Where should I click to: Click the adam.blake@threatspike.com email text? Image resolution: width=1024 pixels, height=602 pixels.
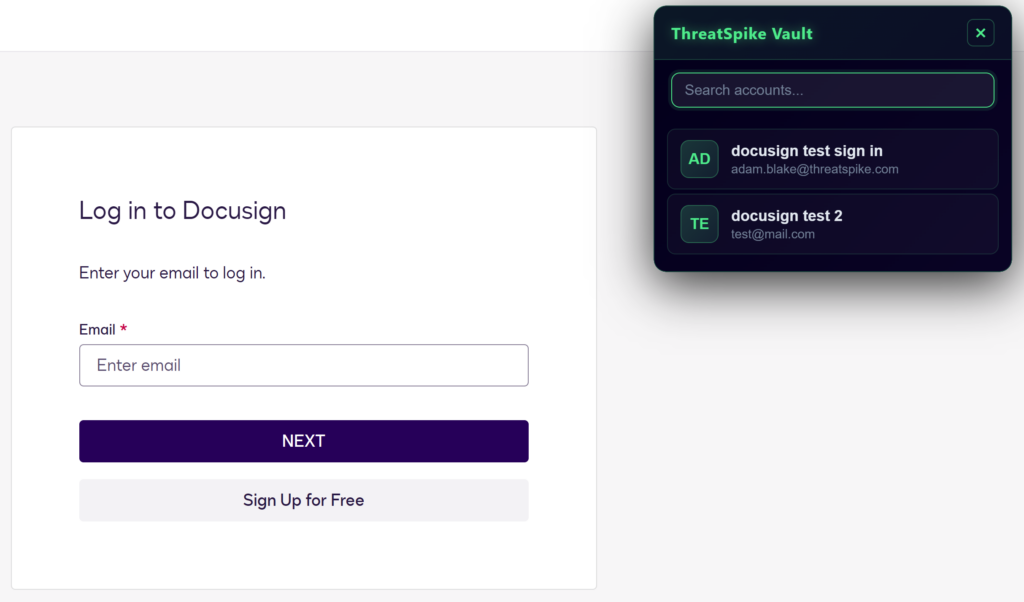pos(814,169)
